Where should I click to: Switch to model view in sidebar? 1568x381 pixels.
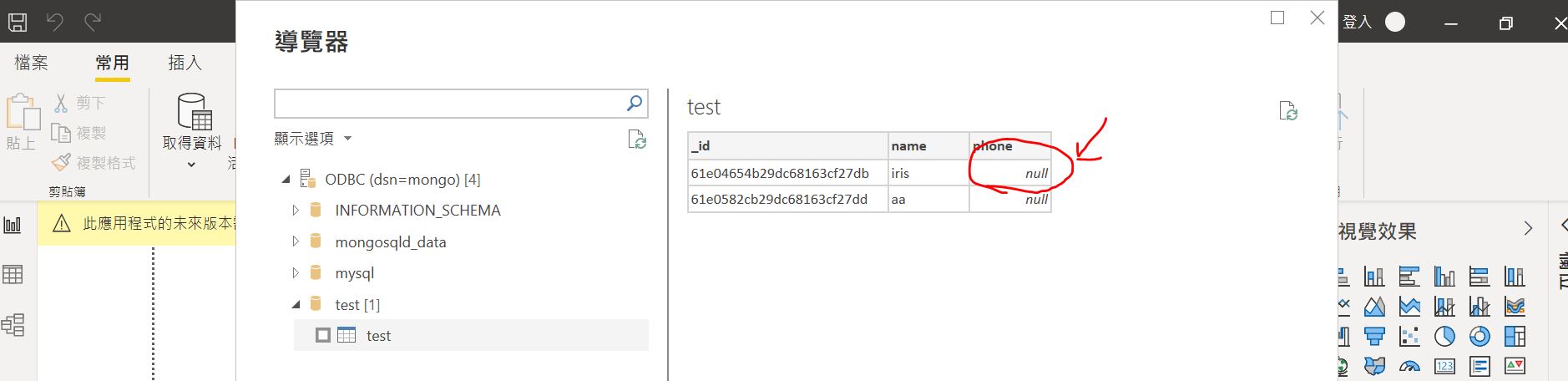point(13,324)
